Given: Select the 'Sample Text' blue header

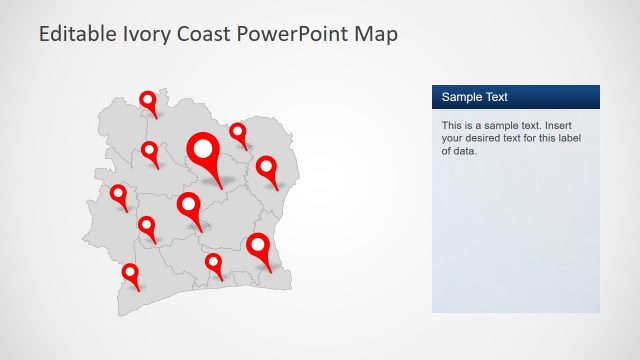Looking at the screenshot, I should [516, 97].
